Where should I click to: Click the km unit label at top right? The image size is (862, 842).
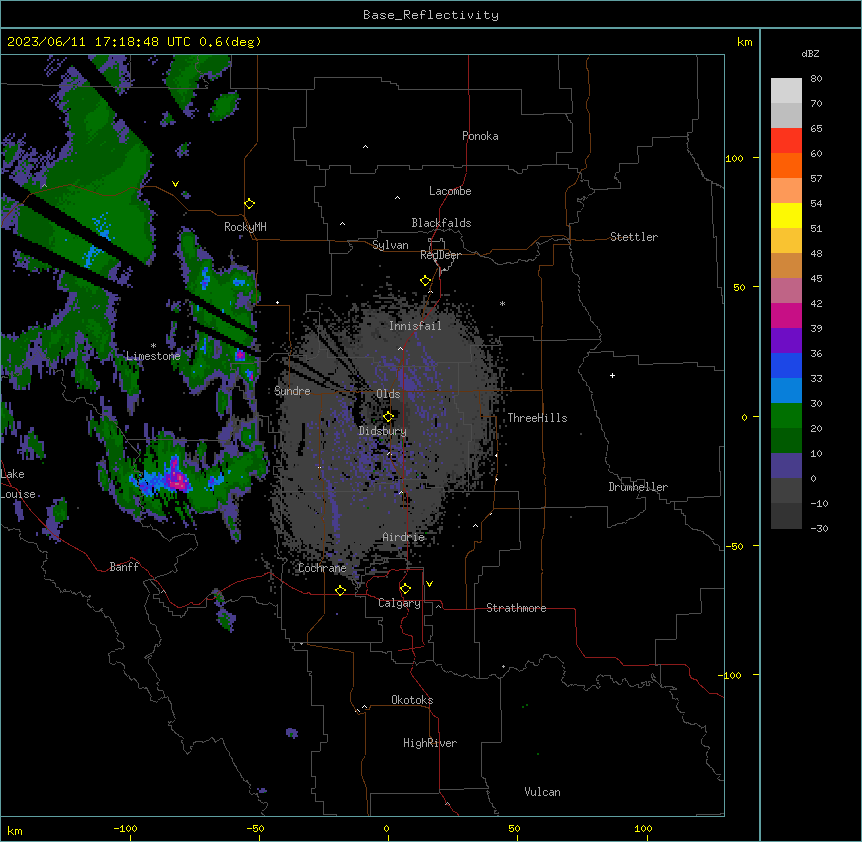[x=745, y=42]
